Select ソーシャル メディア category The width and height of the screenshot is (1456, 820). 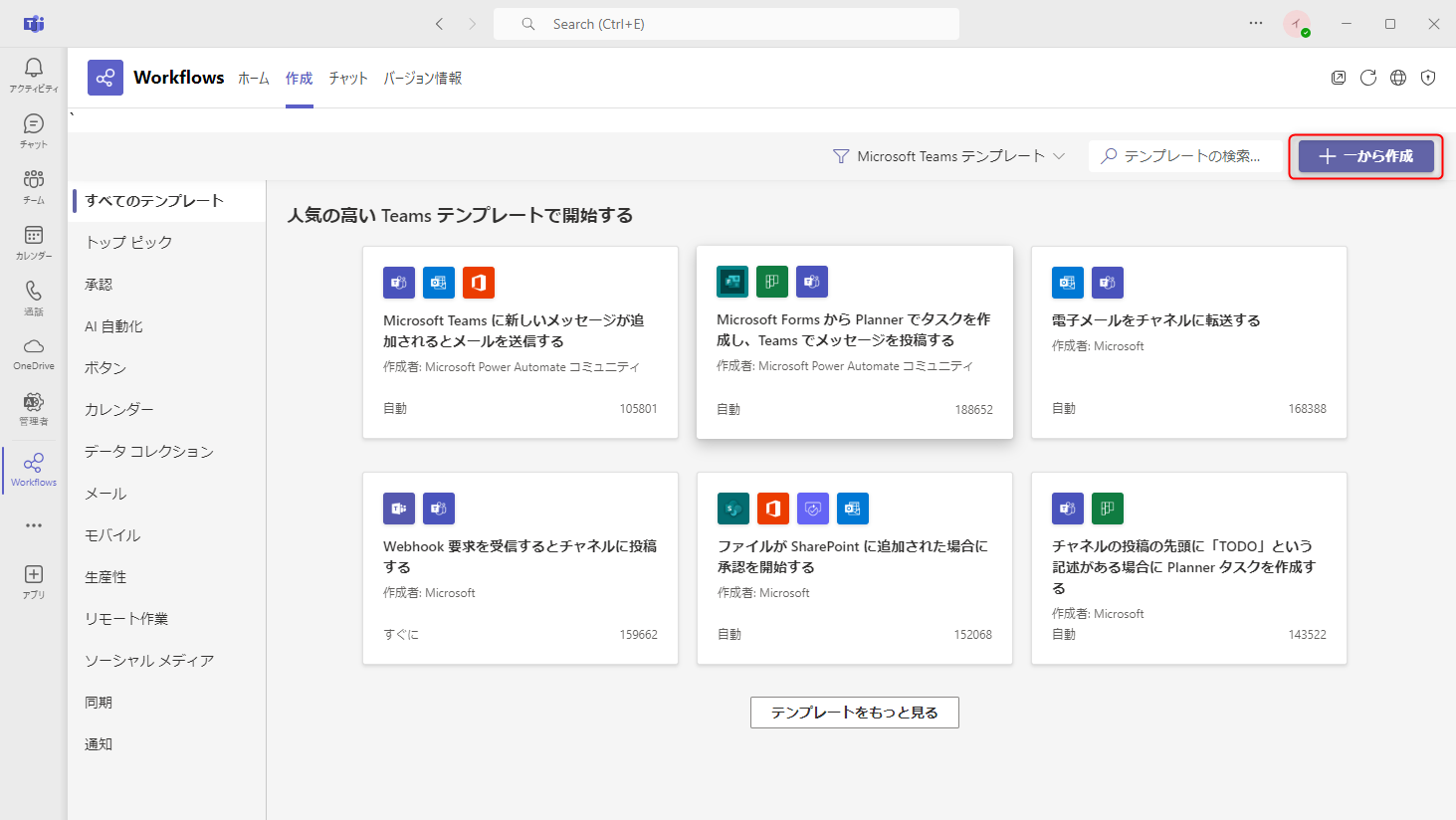coord(168,661)
